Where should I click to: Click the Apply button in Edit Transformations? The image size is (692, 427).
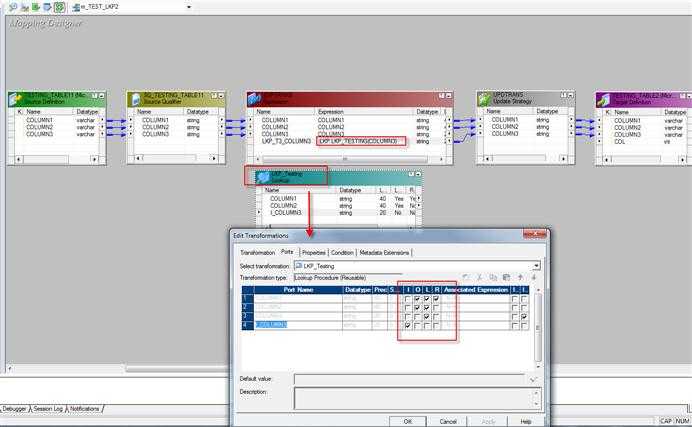coord(488,421)
